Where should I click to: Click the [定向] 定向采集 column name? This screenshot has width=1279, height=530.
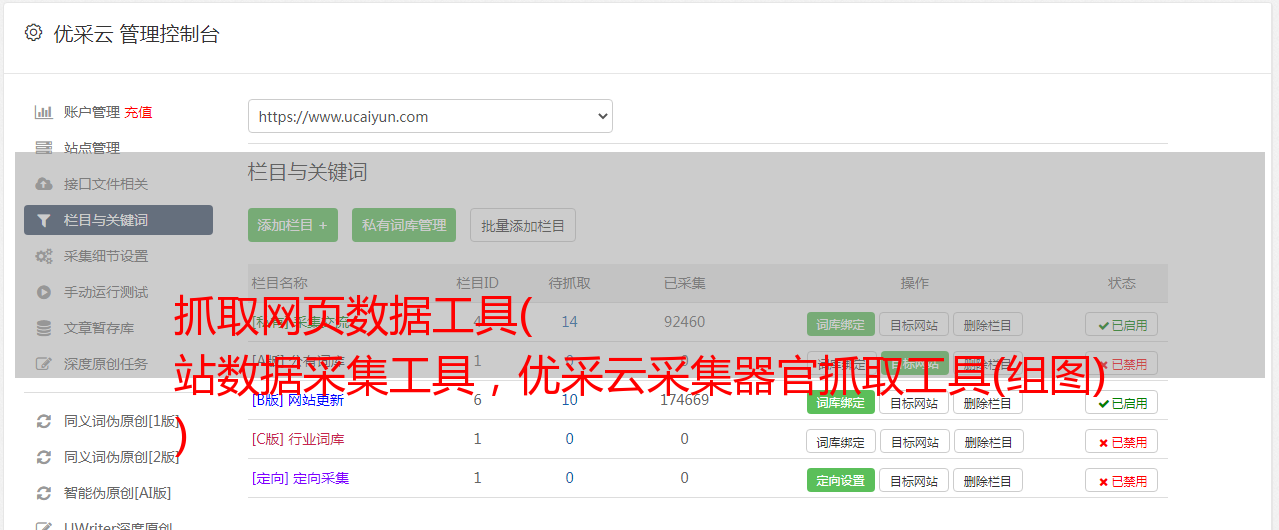(x=300, y=478)
